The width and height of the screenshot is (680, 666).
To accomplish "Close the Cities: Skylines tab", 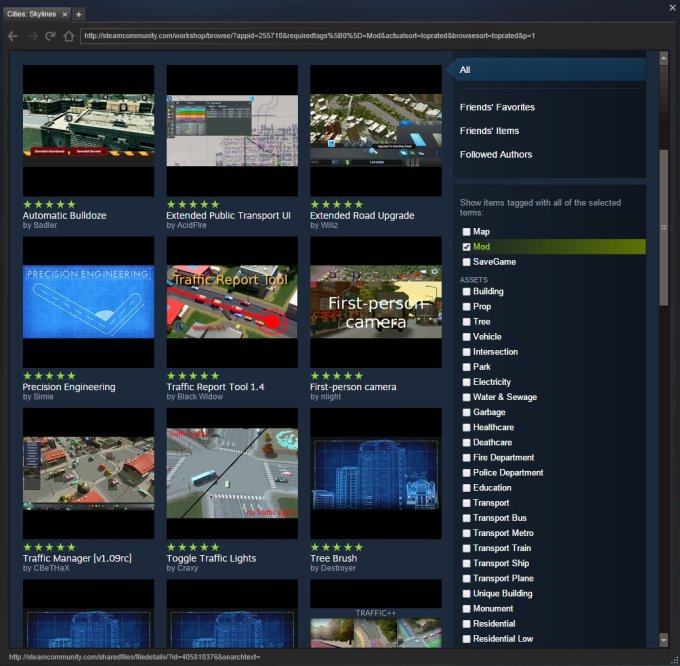I will pos(65,14).
